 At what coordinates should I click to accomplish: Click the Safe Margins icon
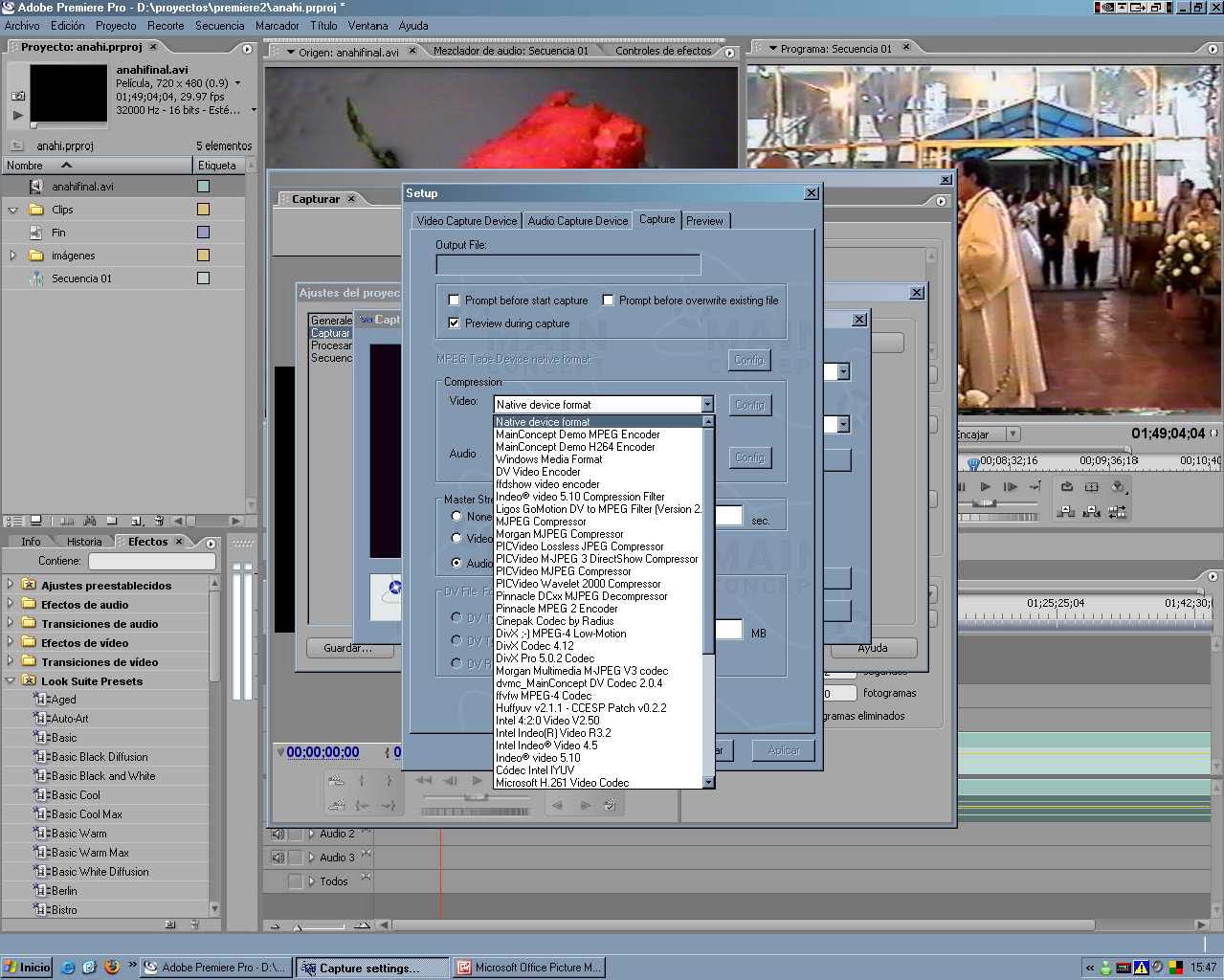pos(1091,487)
